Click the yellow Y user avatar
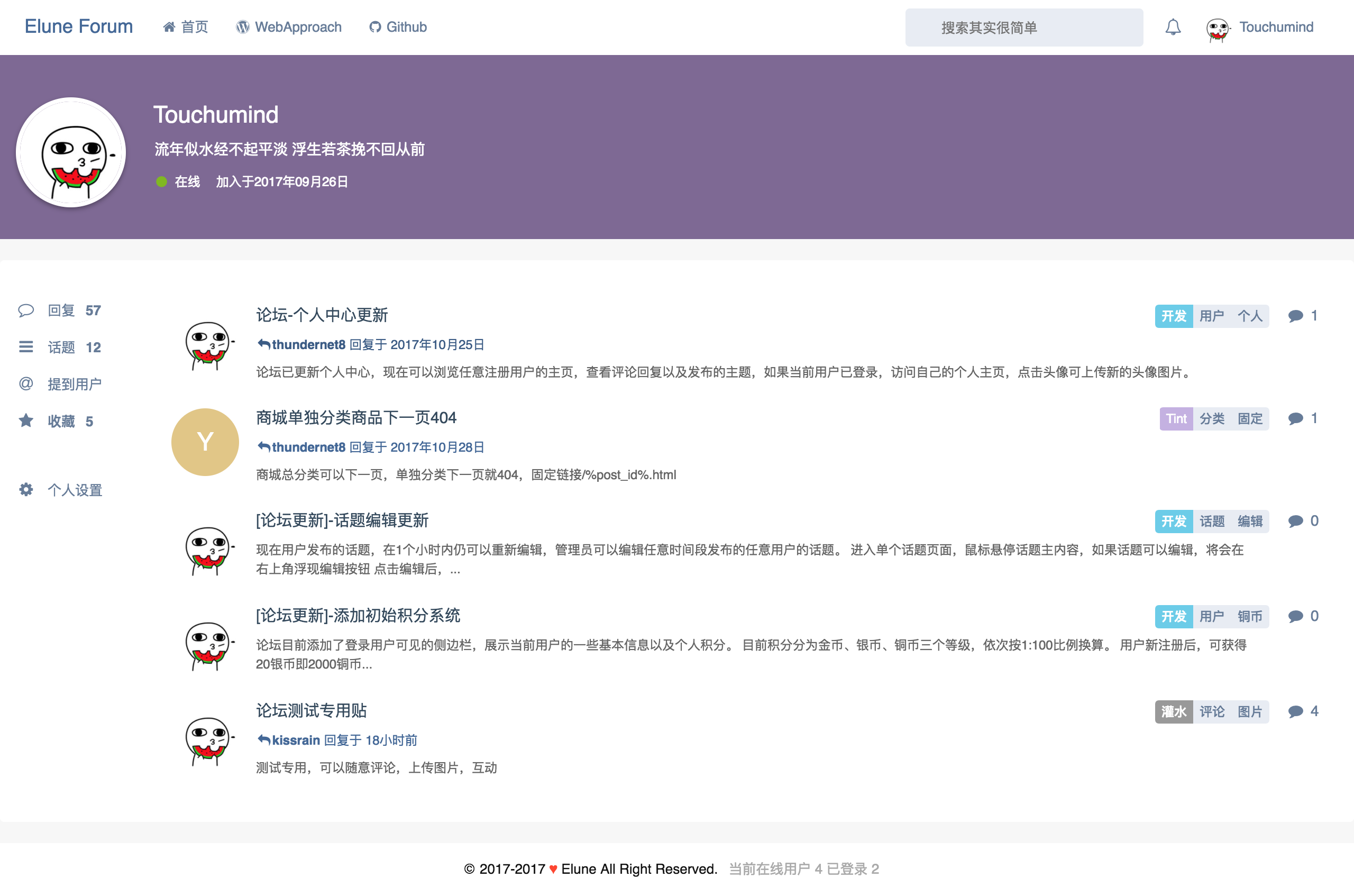The image size is (1354, 896). pos(205,442)
